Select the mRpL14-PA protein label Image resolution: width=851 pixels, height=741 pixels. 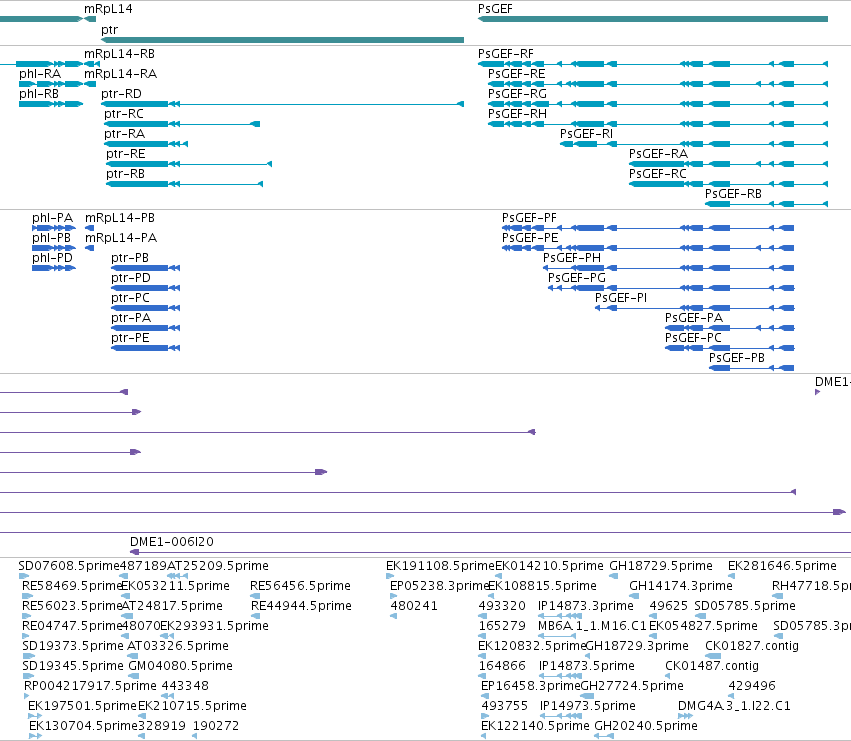coord(121,238)
